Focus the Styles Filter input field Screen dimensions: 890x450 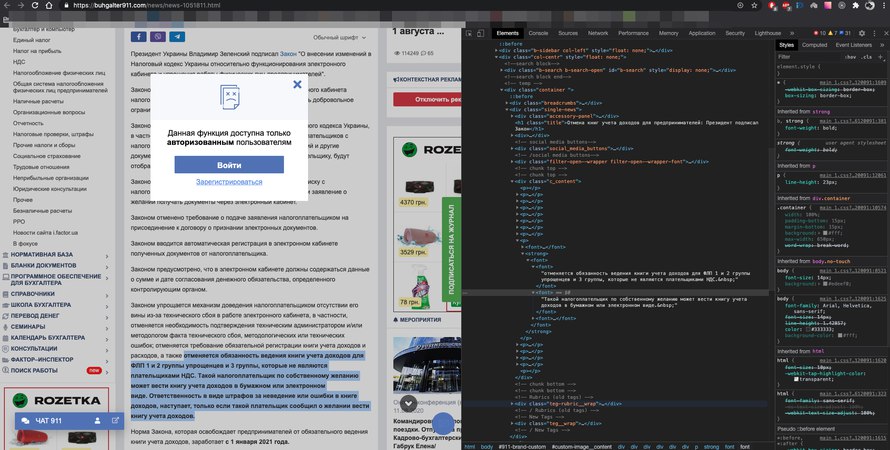click(x=809, y=57)
